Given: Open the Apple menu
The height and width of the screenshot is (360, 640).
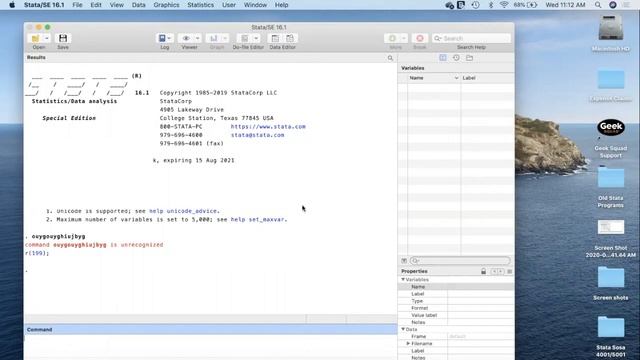Looking at the screenshot, I should 12,5.
